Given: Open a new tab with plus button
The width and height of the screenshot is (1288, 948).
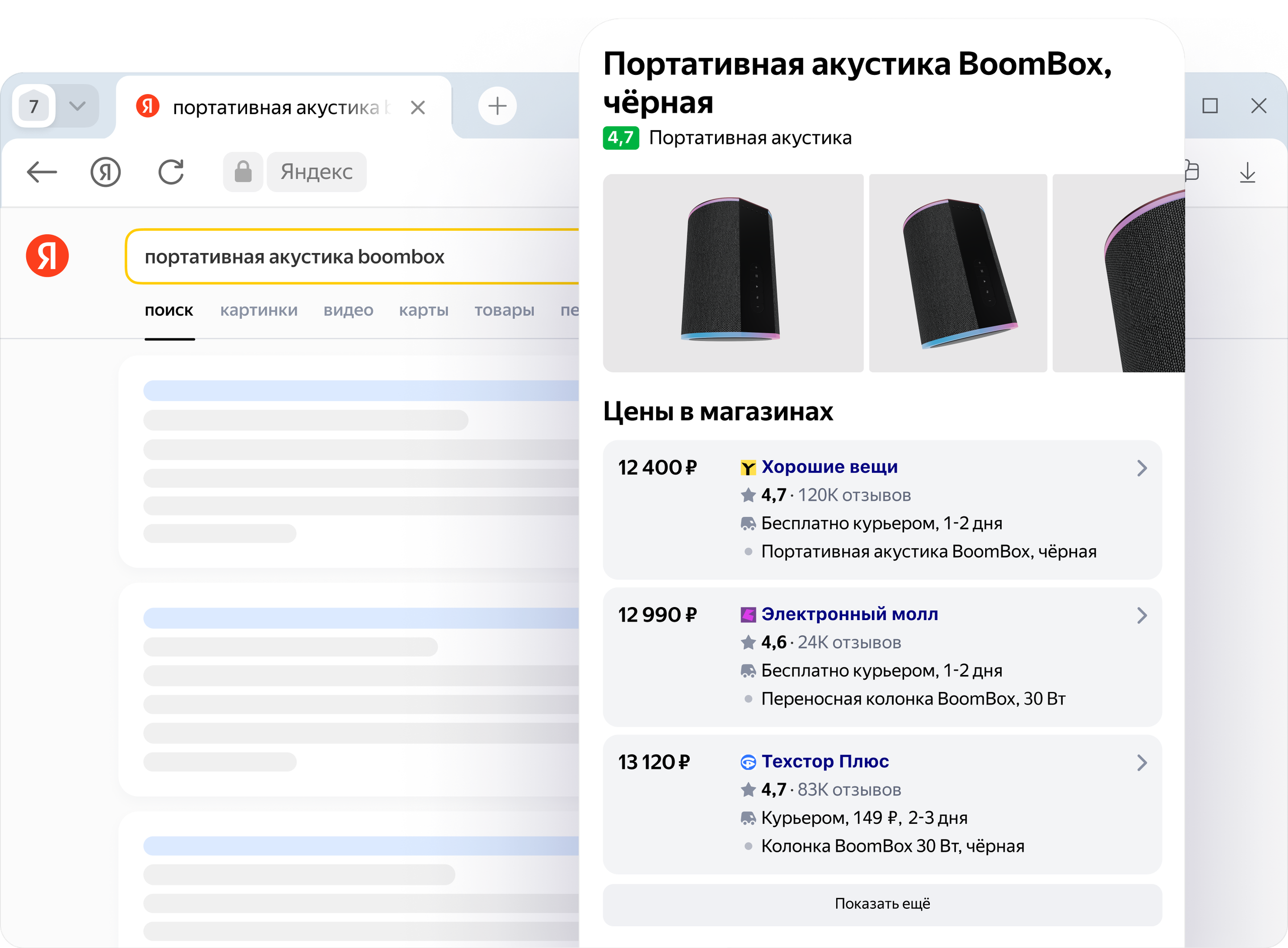Looking at the screenshot, I should click(497, 106).
